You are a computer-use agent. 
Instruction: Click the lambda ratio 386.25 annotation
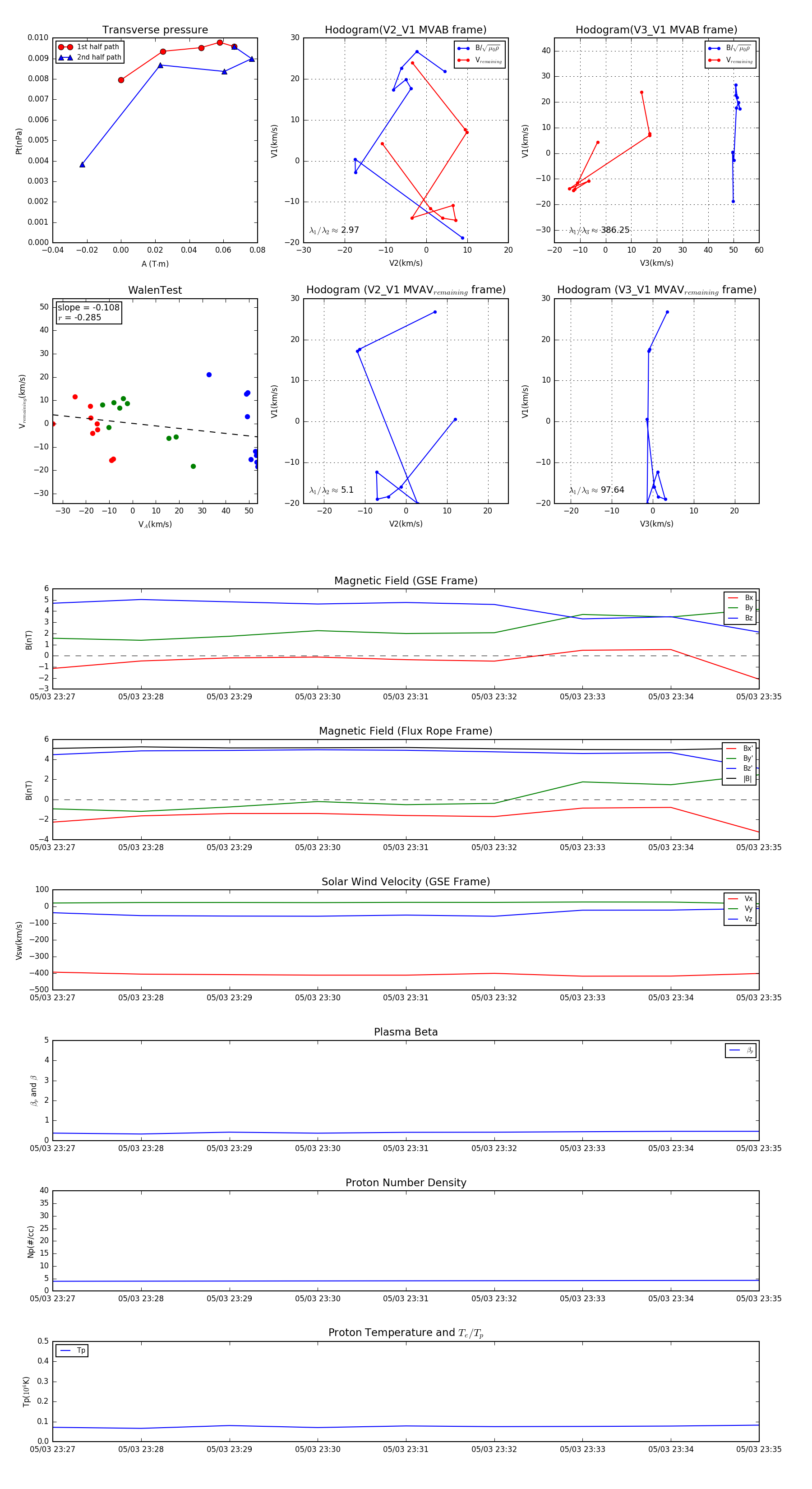(x=600, y=230)
